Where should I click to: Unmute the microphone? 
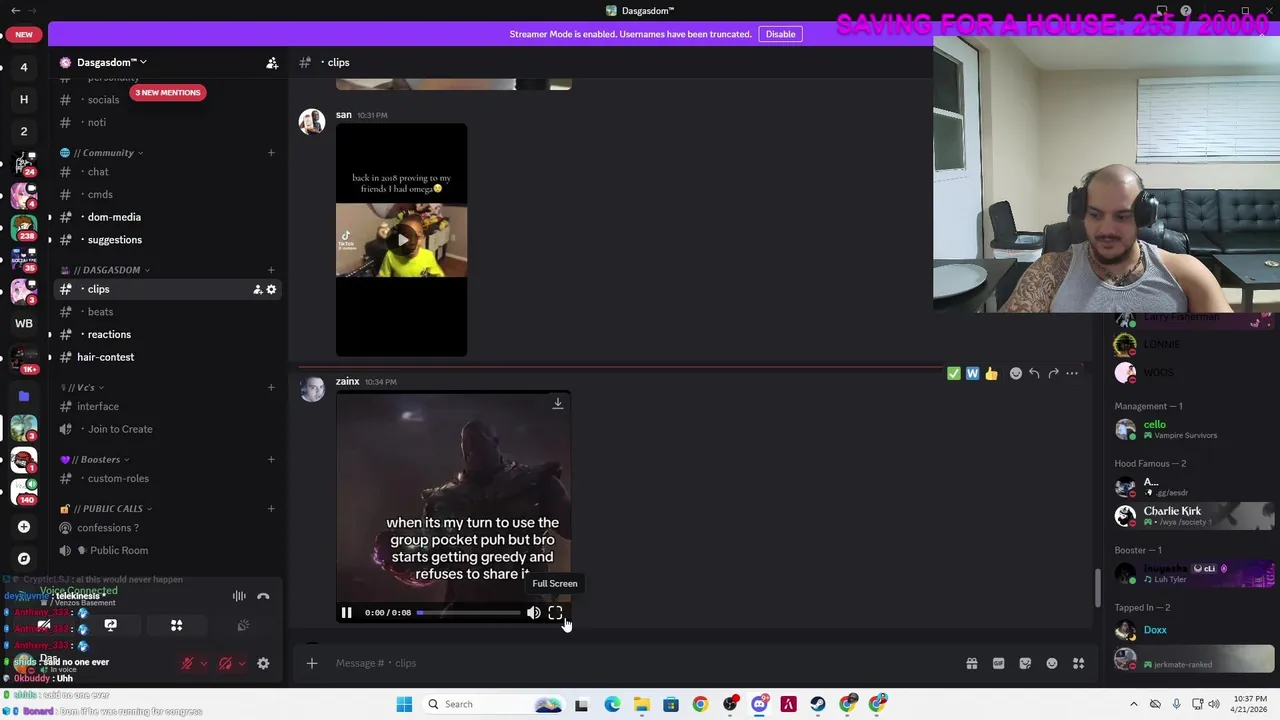(x=187, y=663)
